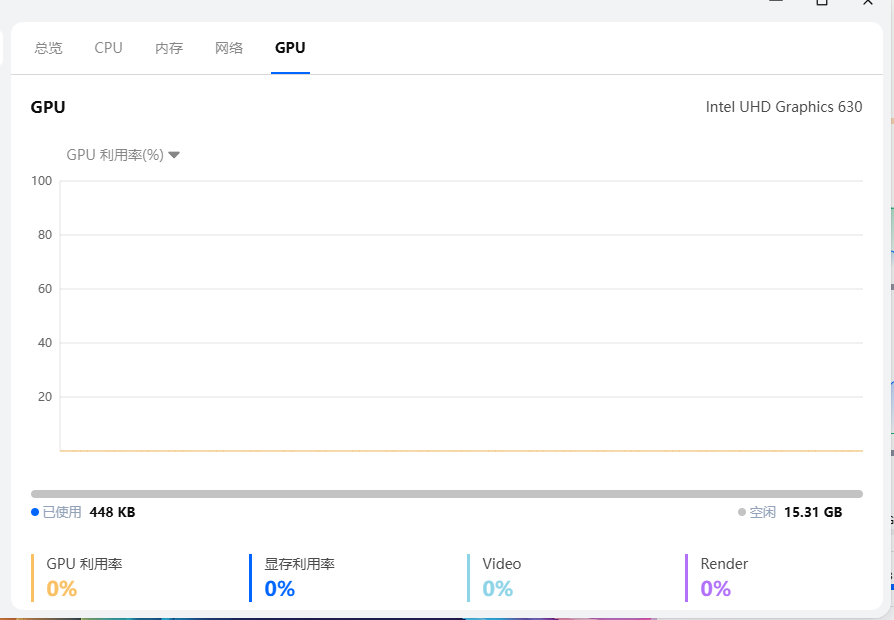Click the gray memory usage bar

pos(446,494)
